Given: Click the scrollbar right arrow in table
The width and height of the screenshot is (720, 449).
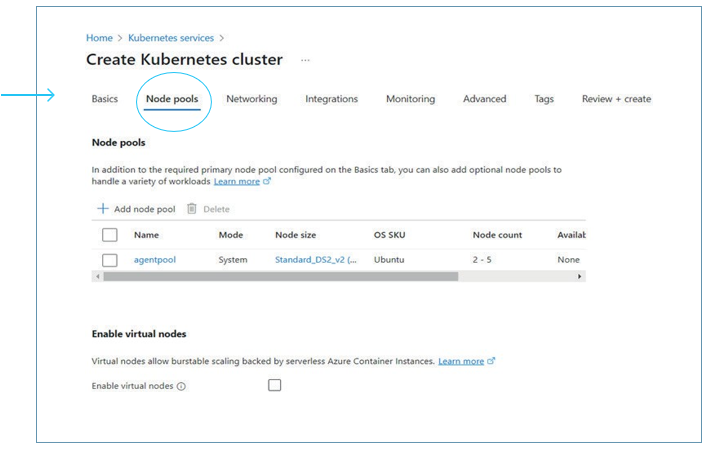Looking at the screenshot, I should click(580, 276).
